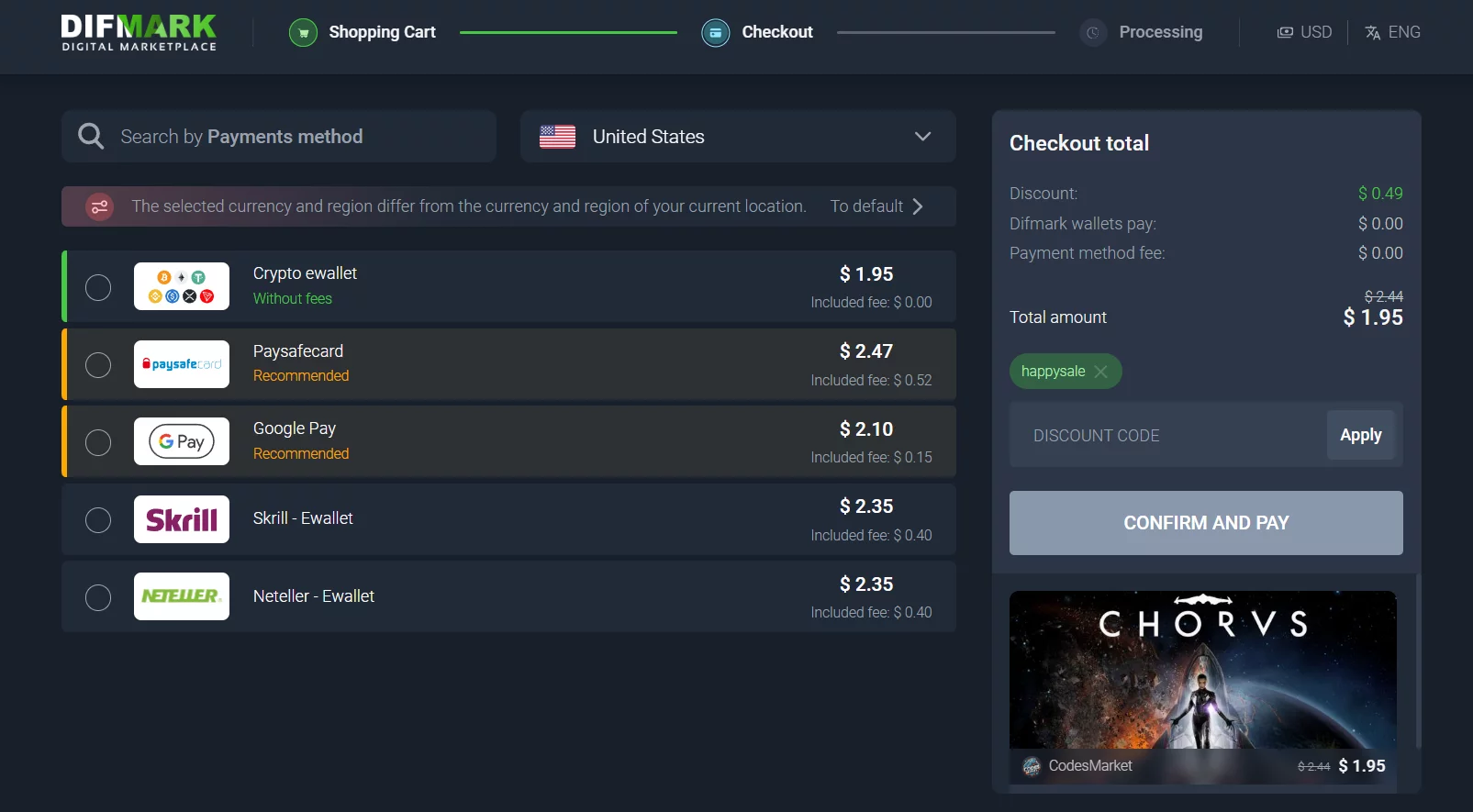Screen dimensions: 1473x812
Task: Click the Paysafecard logo
Action: tap(182, 364)
